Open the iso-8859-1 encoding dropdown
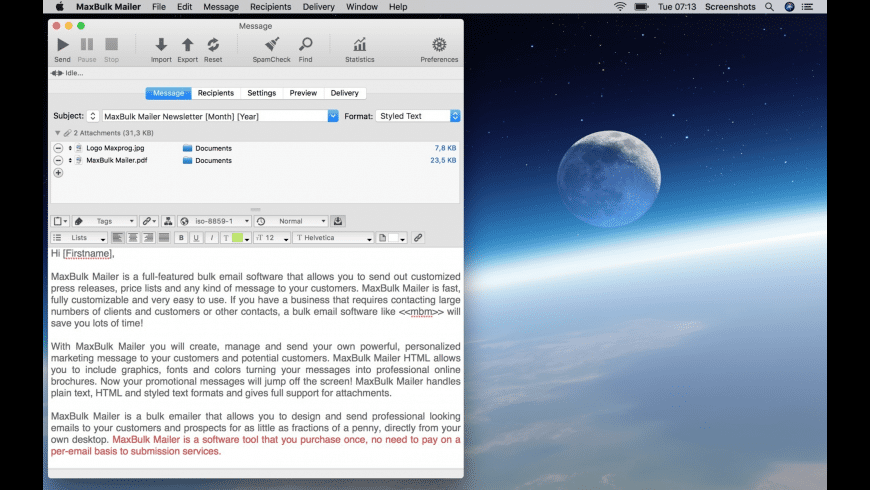Screen dimensions: 870x490 pyautogui.click(x=214, y=221)
